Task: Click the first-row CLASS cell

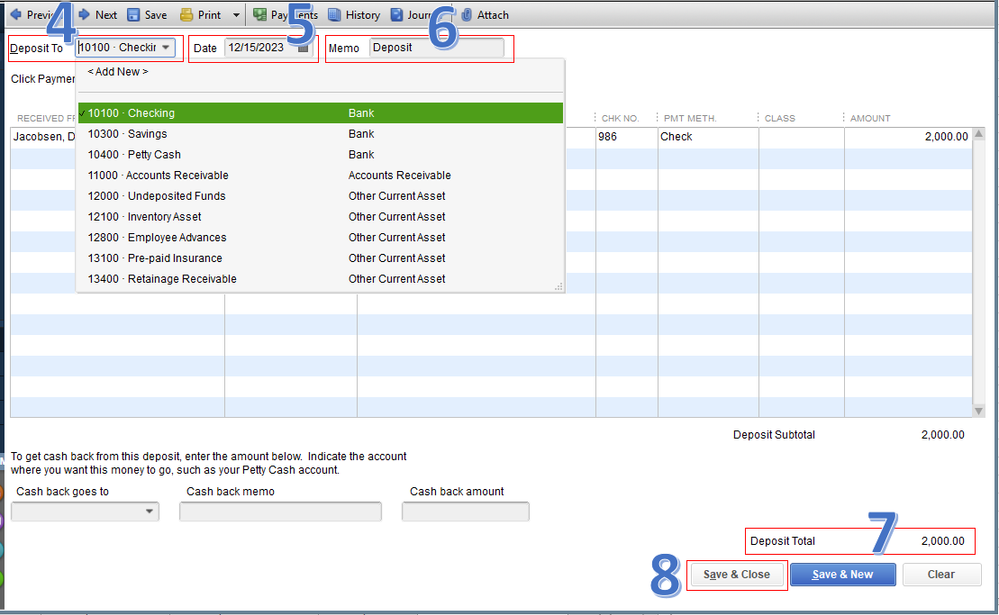Action: [x=801, y=136]
